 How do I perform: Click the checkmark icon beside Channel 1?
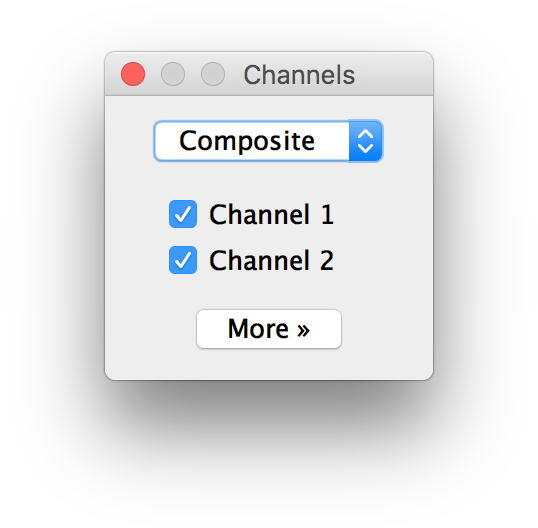click(183, 214)
